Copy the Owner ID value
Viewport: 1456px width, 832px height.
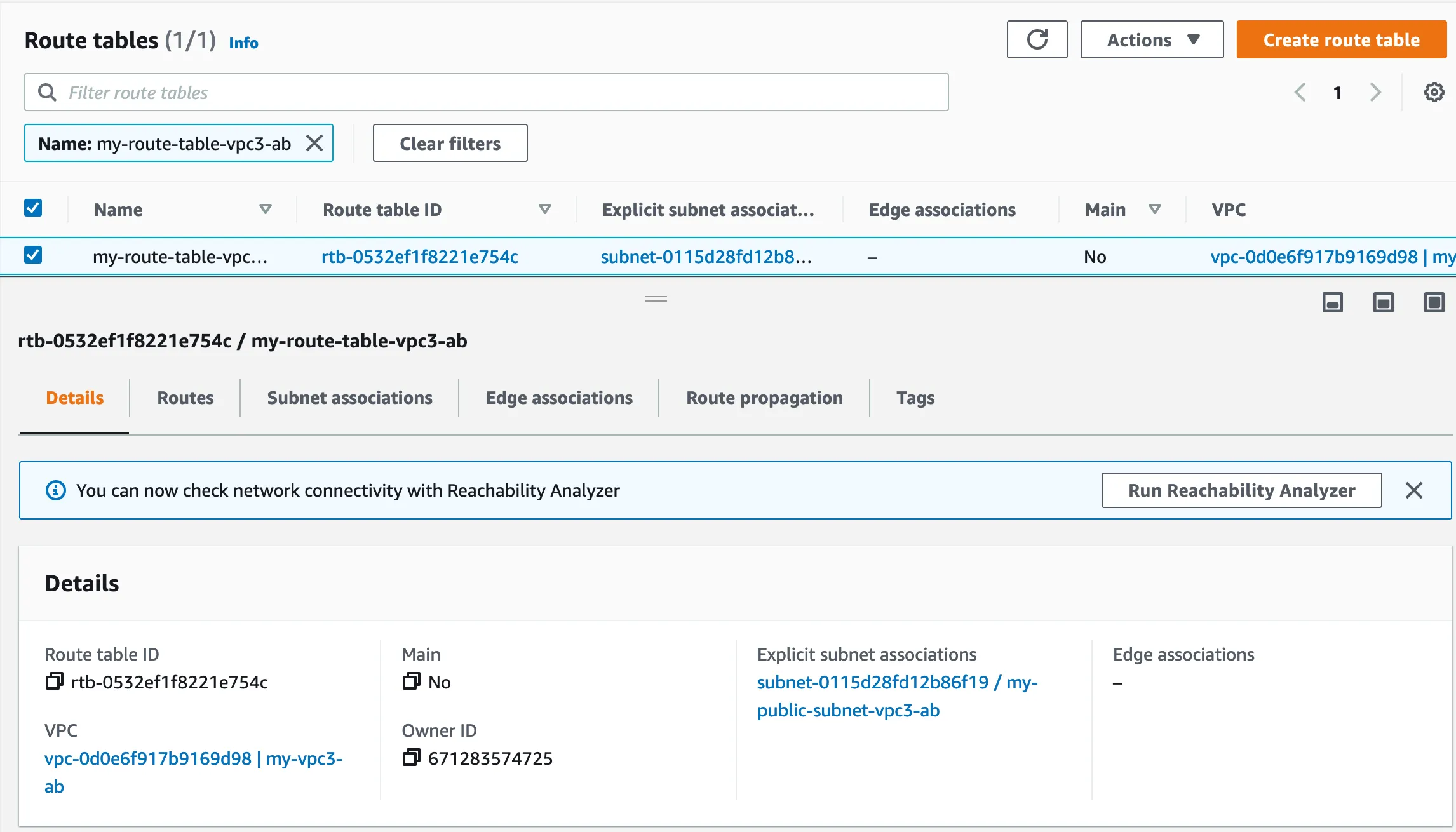click(411, 758)
